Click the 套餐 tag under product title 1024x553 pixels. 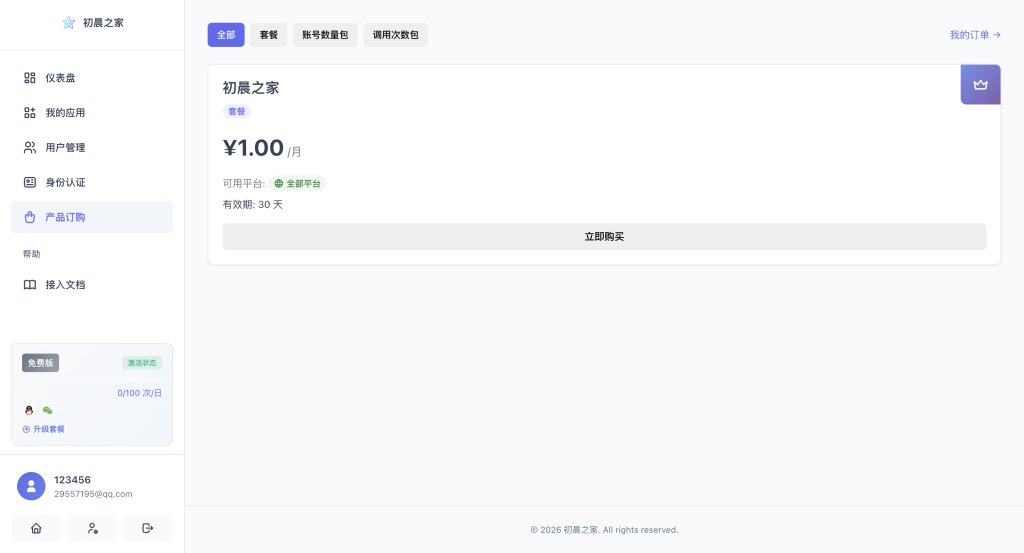coord(236,112)
